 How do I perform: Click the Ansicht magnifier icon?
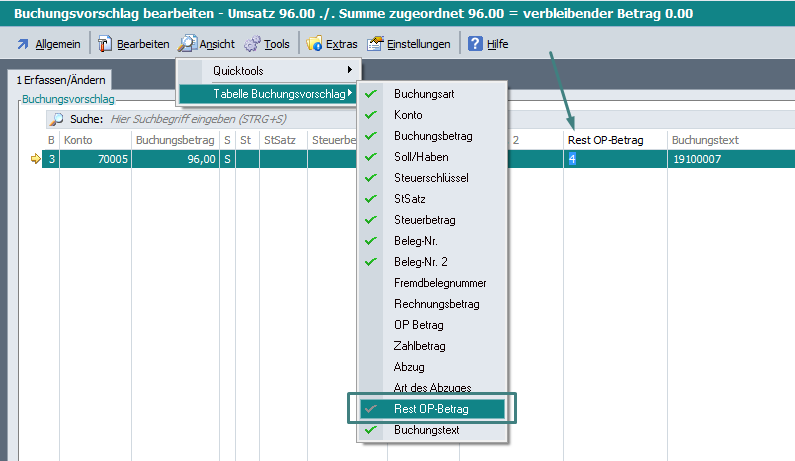click(x=187, y=44)
